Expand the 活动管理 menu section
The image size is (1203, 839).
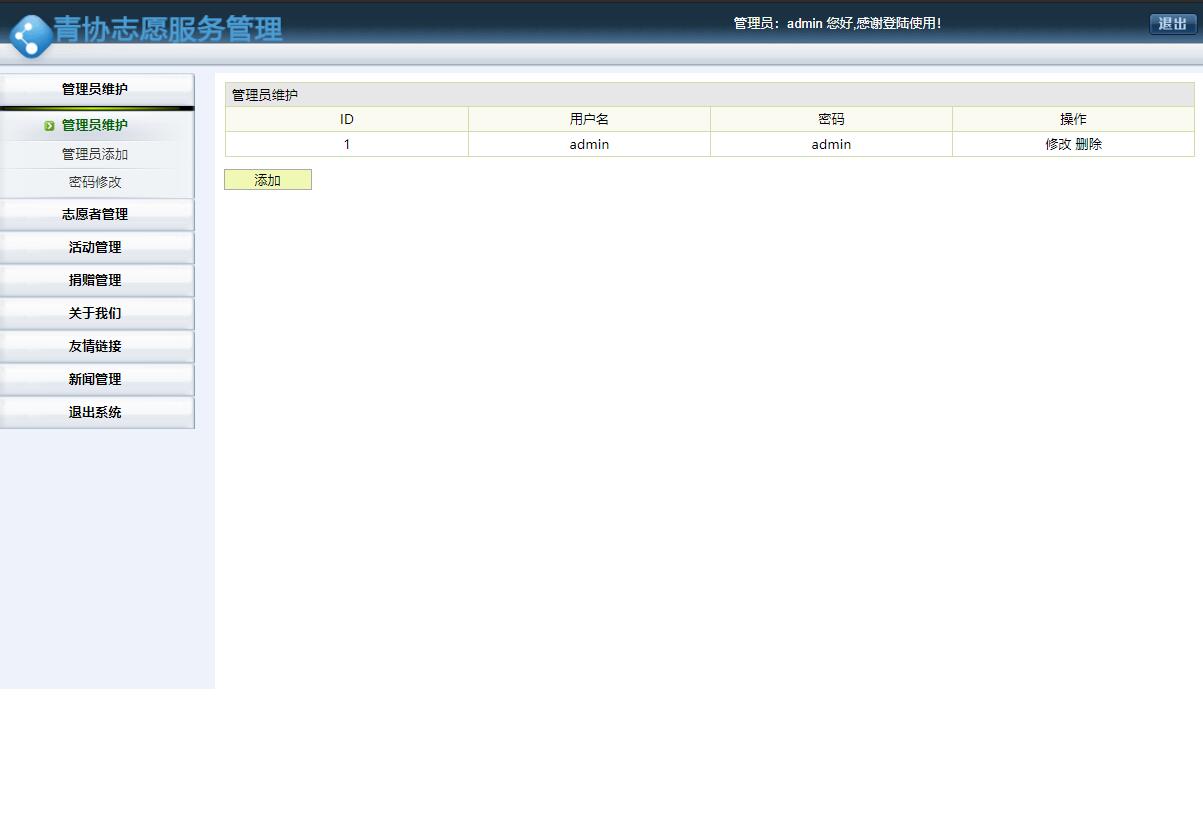pos(97,247)
